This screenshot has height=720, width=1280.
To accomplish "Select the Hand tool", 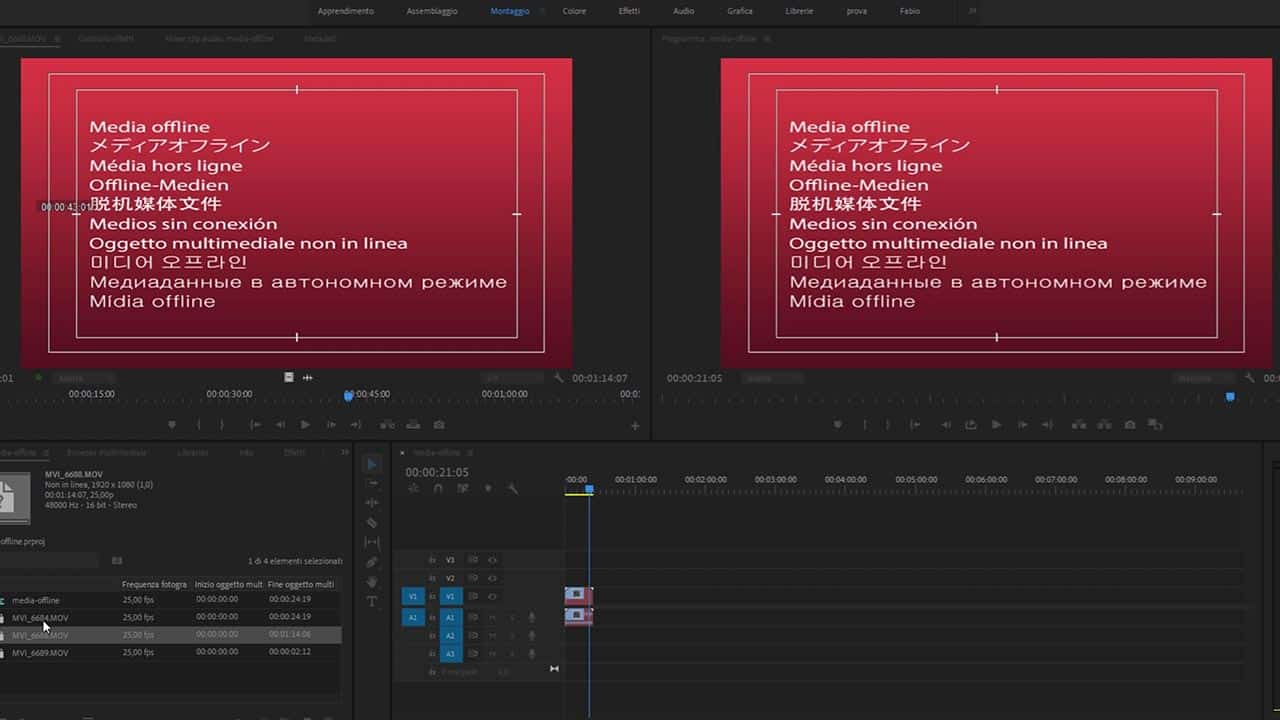I will coord(372,582).
